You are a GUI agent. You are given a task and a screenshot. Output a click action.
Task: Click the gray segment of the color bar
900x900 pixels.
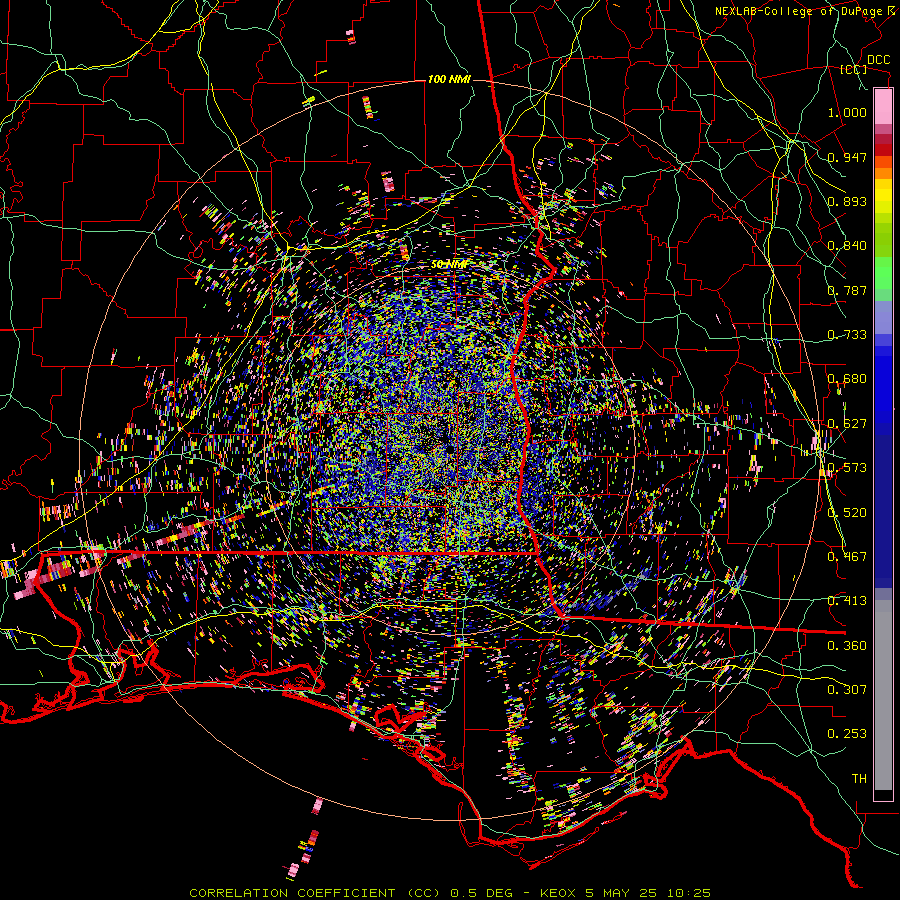(x=883, y=695)
